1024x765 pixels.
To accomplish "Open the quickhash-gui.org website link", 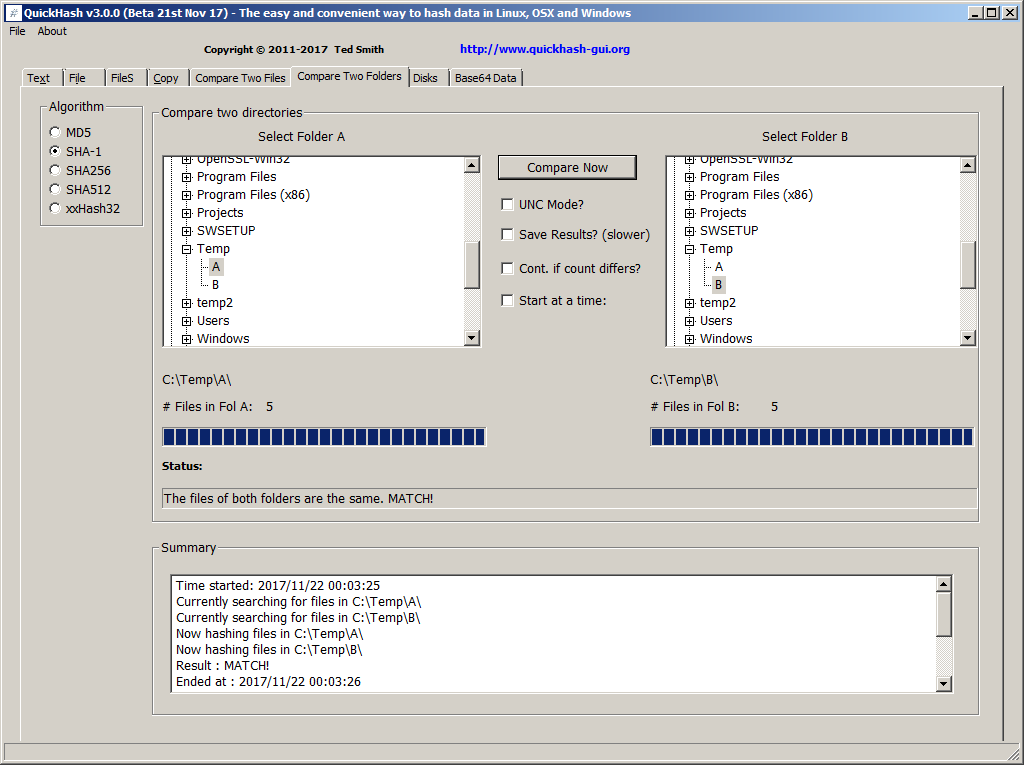I will point(545,49).
